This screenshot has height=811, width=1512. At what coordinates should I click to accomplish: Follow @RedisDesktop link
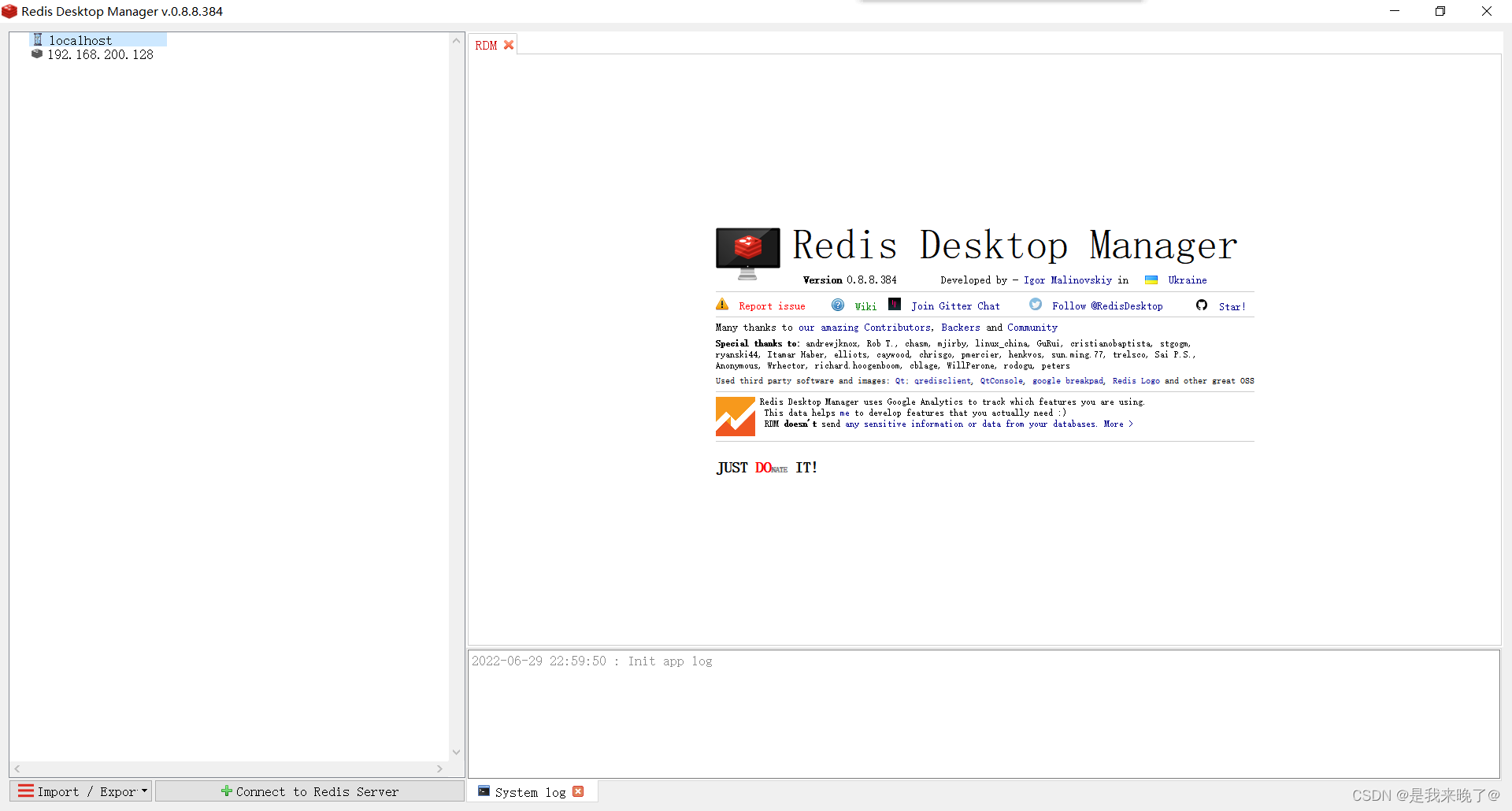click(1107, 306)
